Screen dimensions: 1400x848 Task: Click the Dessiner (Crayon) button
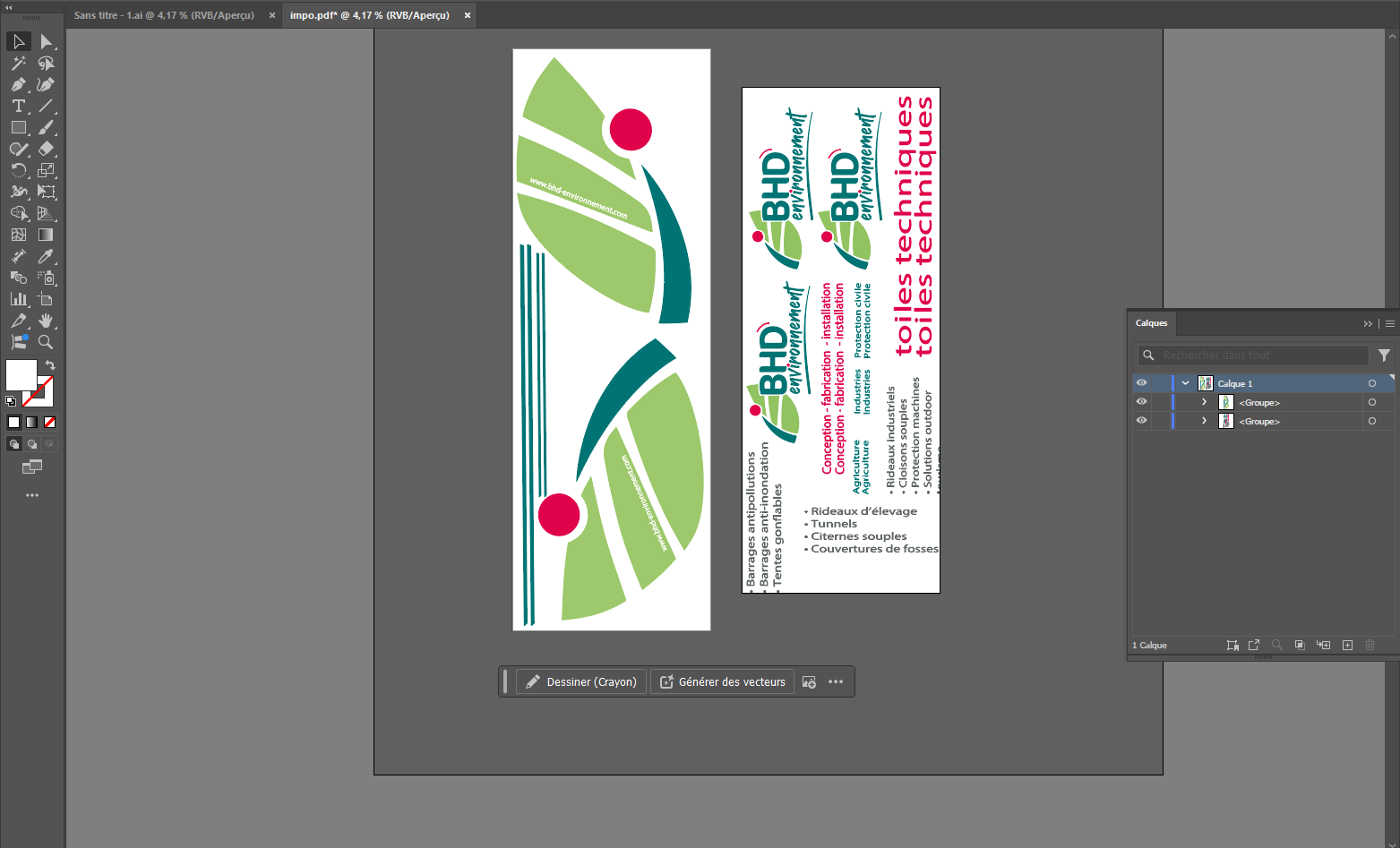point(581,681)
